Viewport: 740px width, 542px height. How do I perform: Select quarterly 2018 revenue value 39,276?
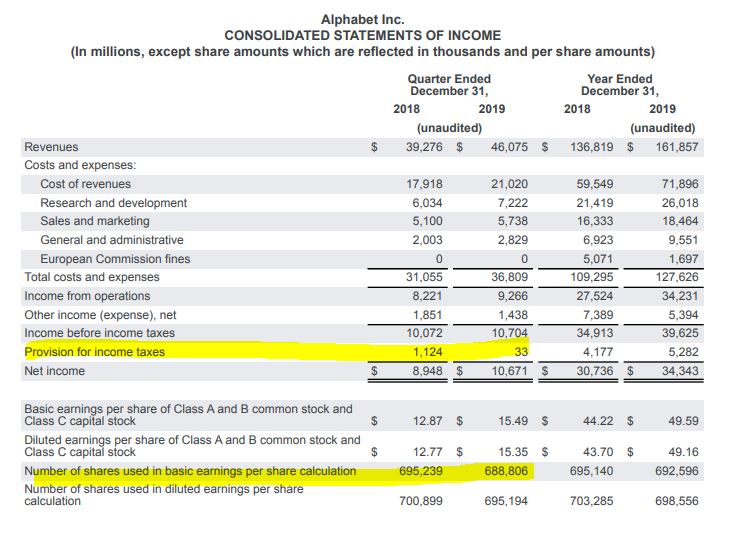point(424,147)
